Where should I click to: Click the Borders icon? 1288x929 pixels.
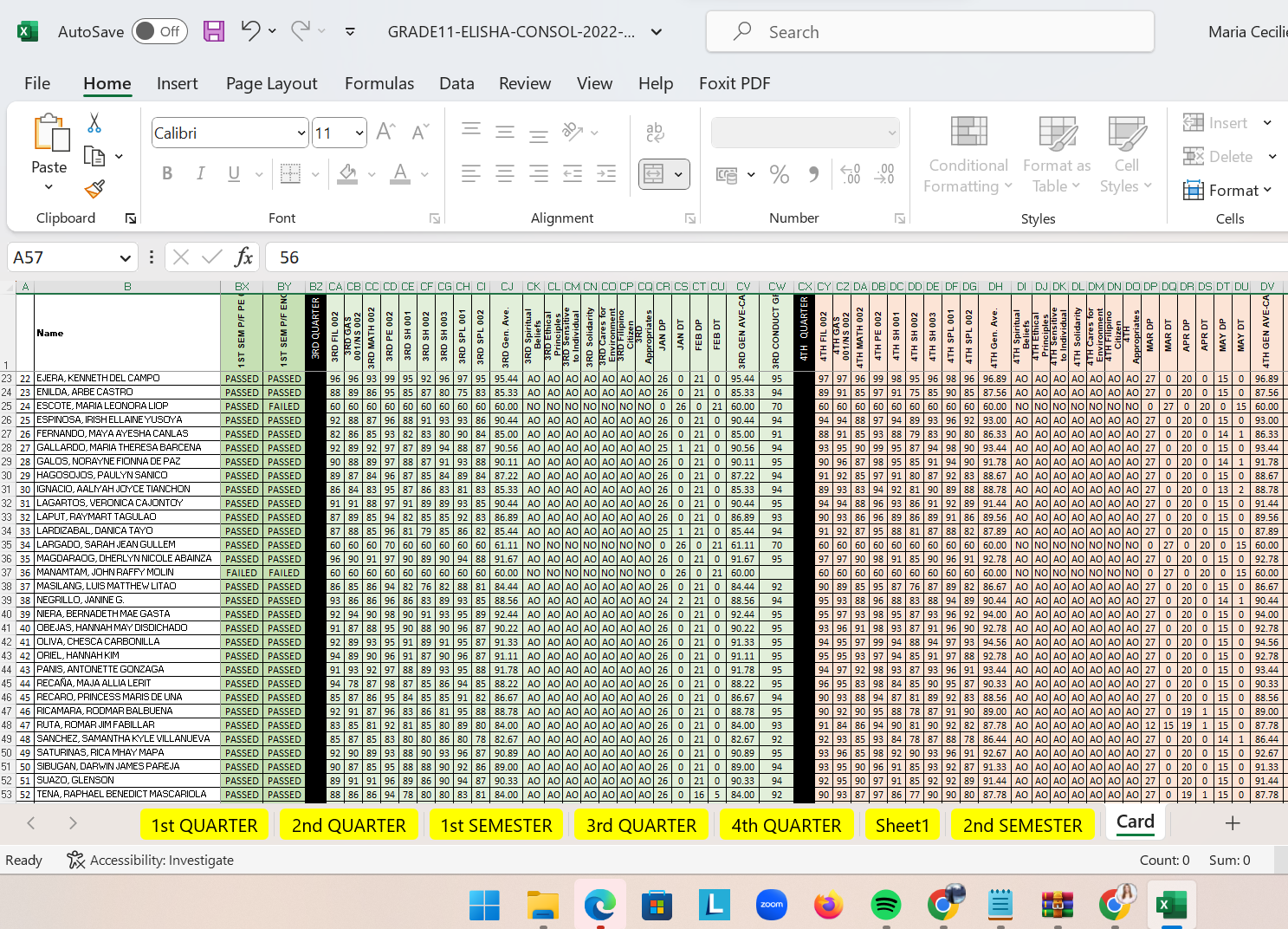click(x=290, y=173)
